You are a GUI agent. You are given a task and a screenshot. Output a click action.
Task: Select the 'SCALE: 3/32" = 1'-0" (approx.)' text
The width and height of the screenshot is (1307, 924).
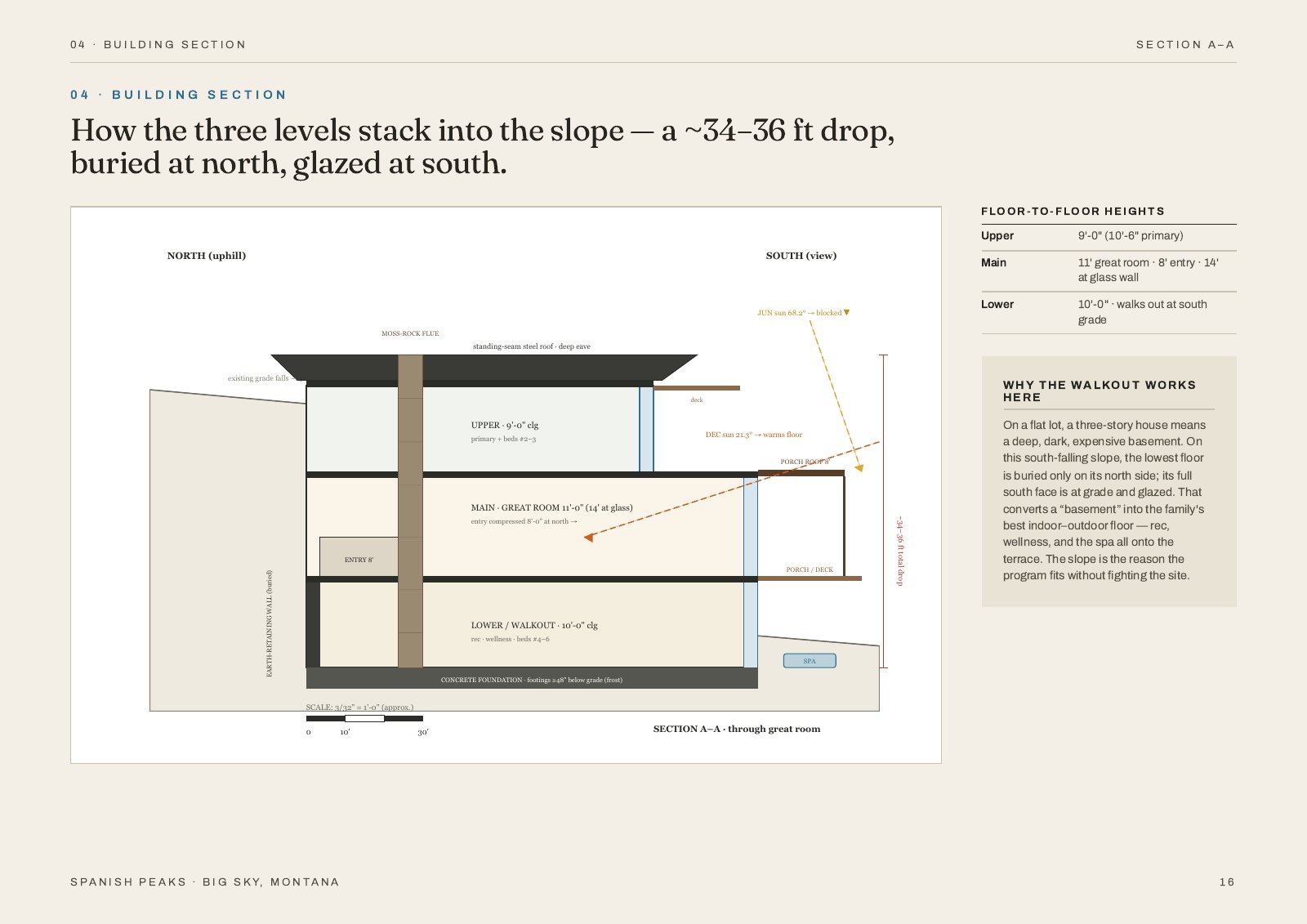tap(359, 708)
